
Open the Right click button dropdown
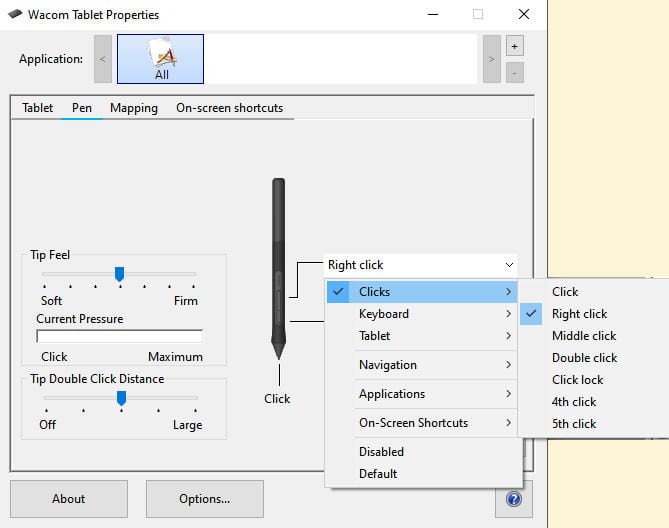420,265
